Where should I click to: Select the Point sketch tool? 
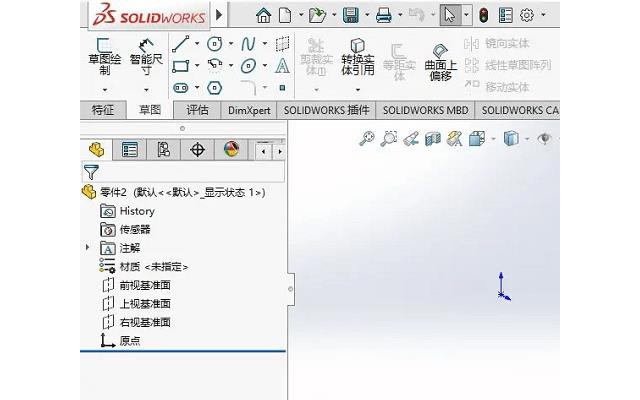click(x=282, y=88)
